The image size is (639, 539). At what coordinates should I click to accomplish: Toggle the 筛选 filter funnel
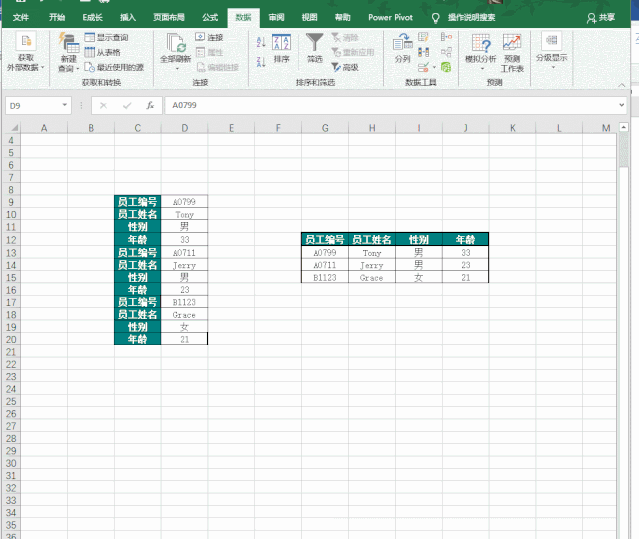[315, 49]
